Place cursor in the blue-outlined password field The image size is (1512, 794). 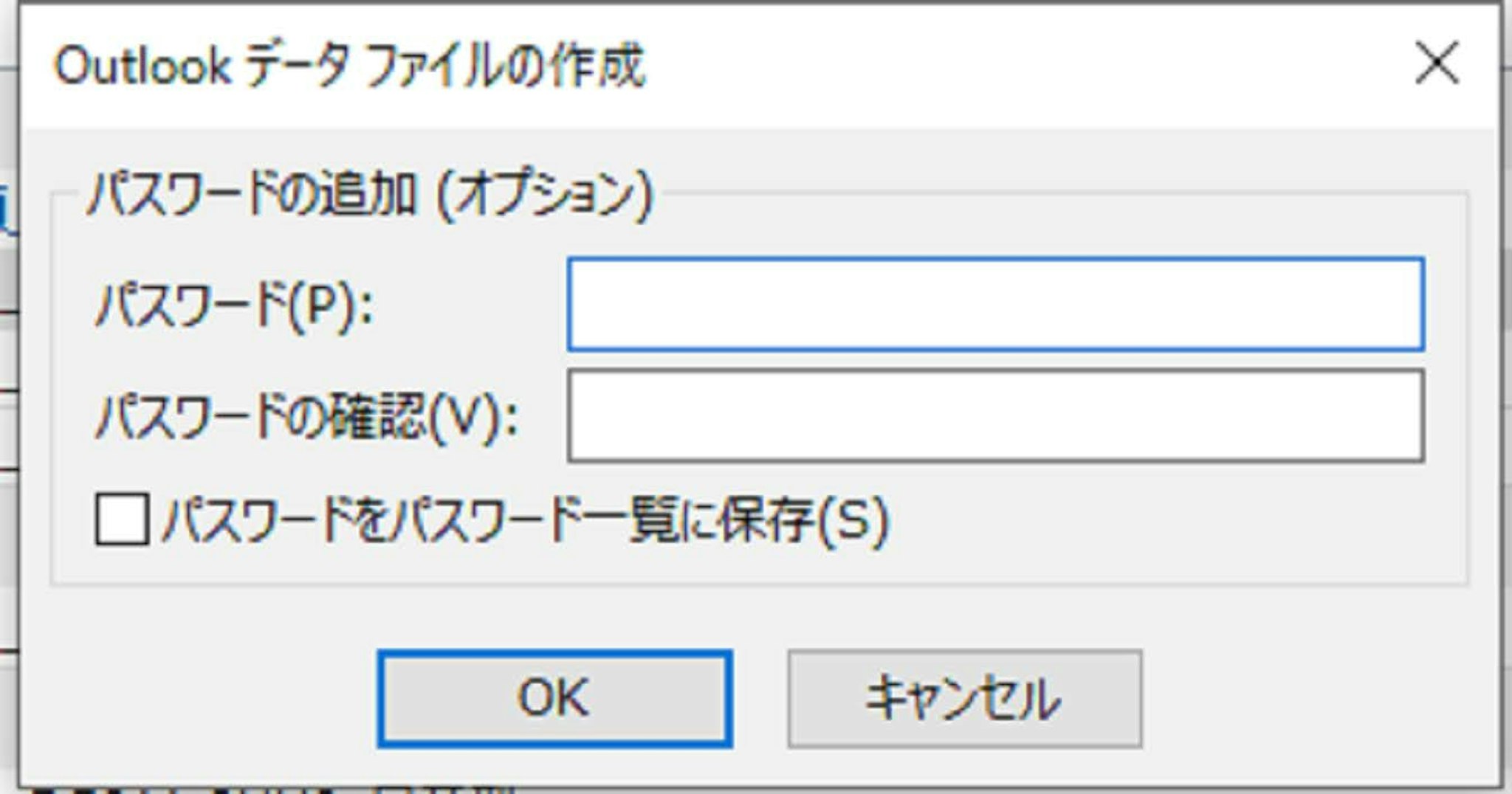point(995,304)
